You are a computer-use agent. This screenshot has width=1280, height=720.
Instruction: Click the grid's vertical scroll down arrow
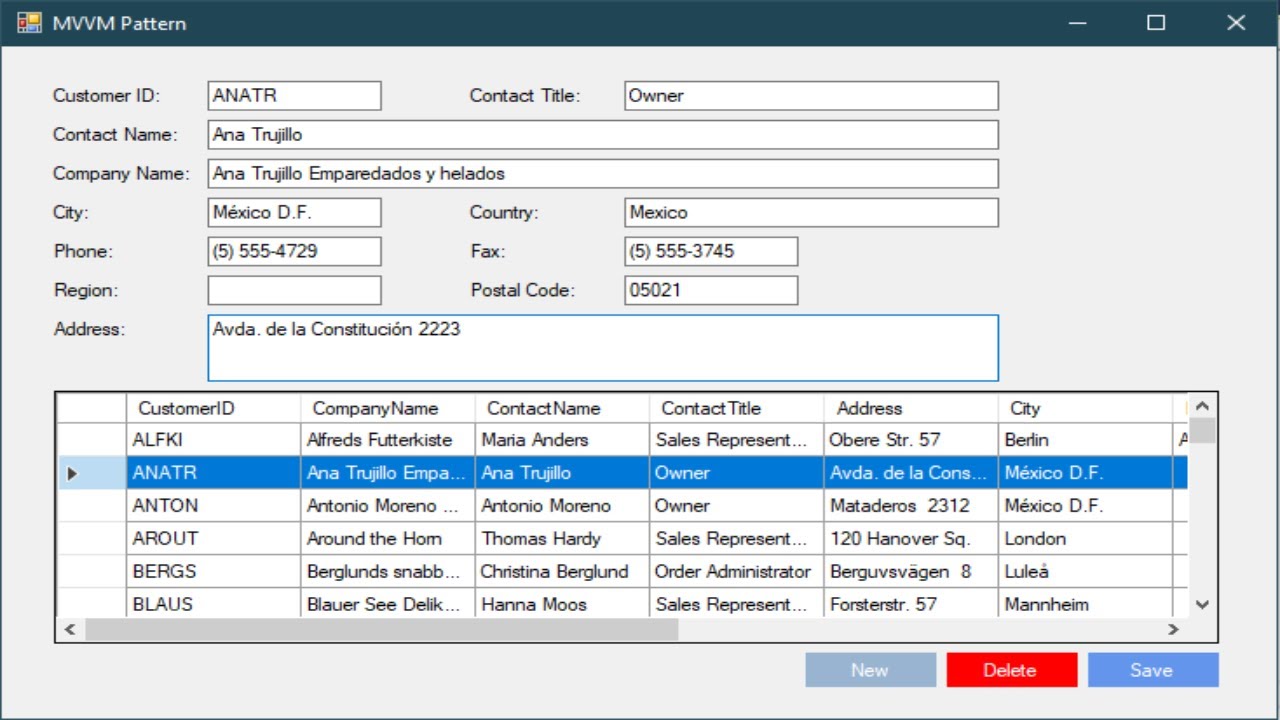1202,605
